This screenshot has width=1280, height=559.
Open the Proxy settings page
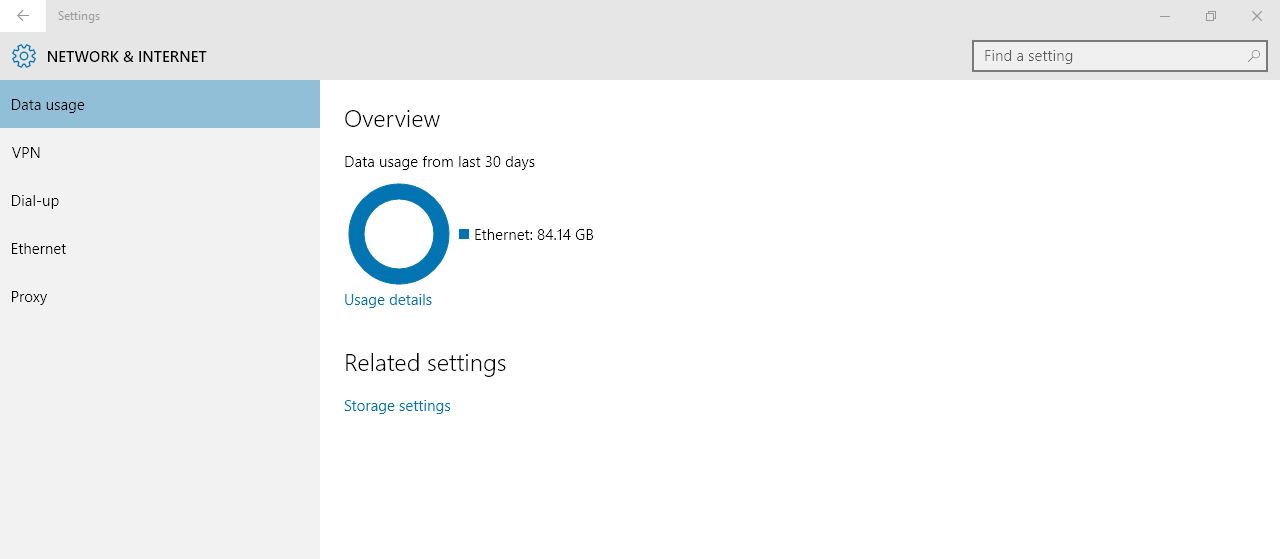coord(160,296)
